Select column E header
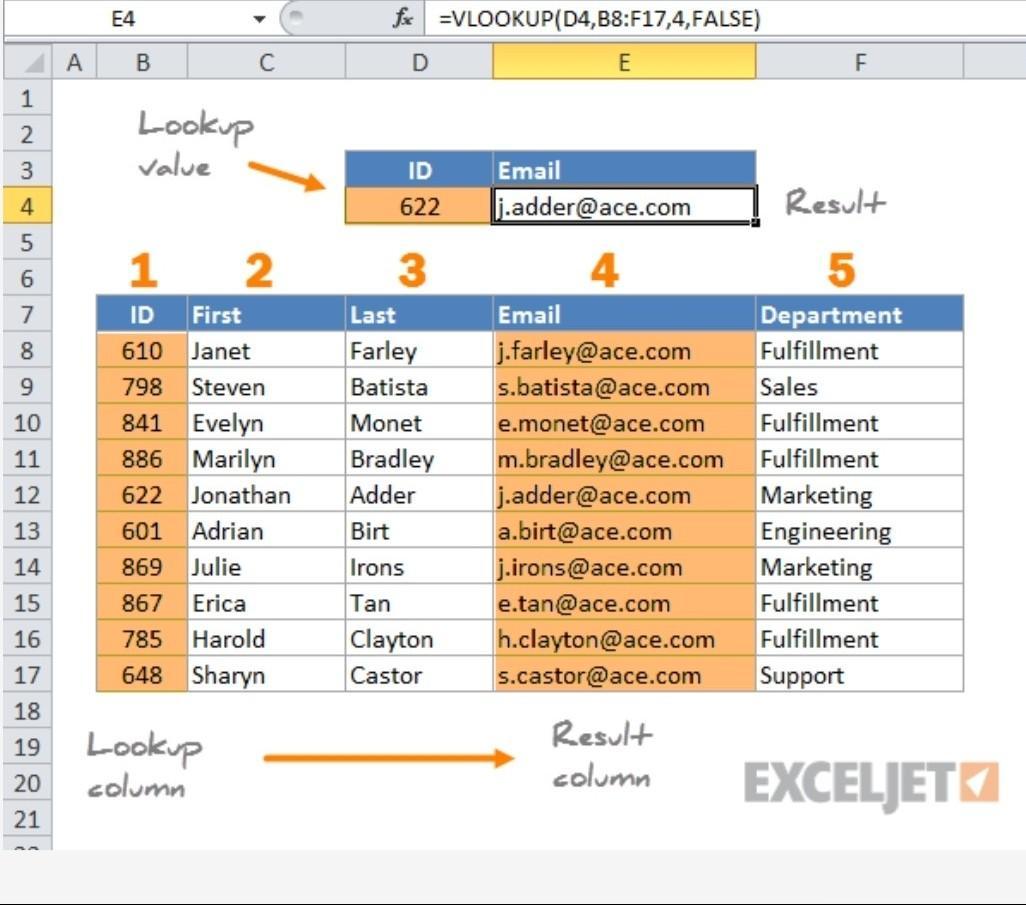The image size is (1026, 905). pyautogui.click(x=624, y=62)
